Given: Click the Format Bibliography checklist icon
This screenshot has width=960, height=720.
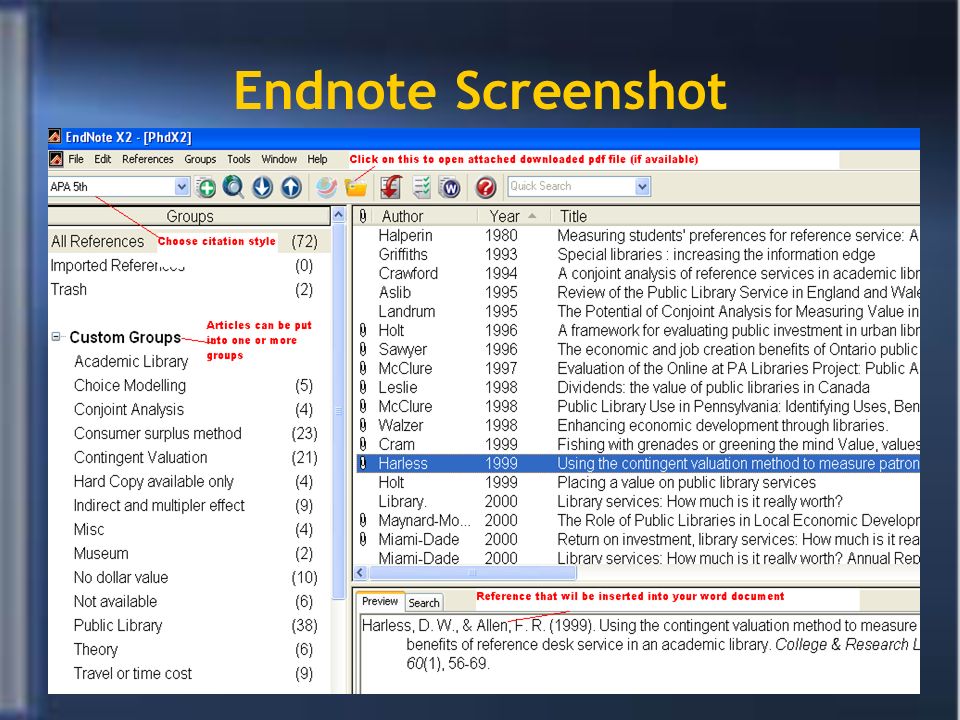Looking at the screenshot, I should pyautogui.click(x=421, y=187).
